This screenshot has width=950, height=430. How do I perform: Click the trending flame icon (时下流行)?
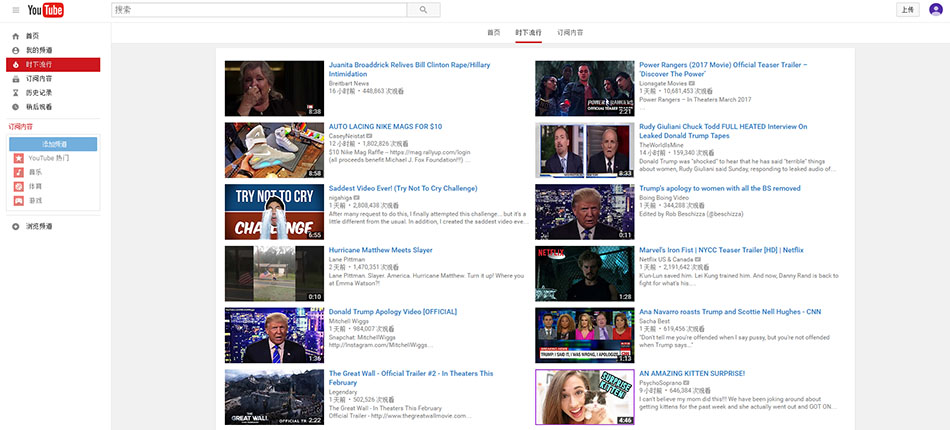[x=16, y=64]
